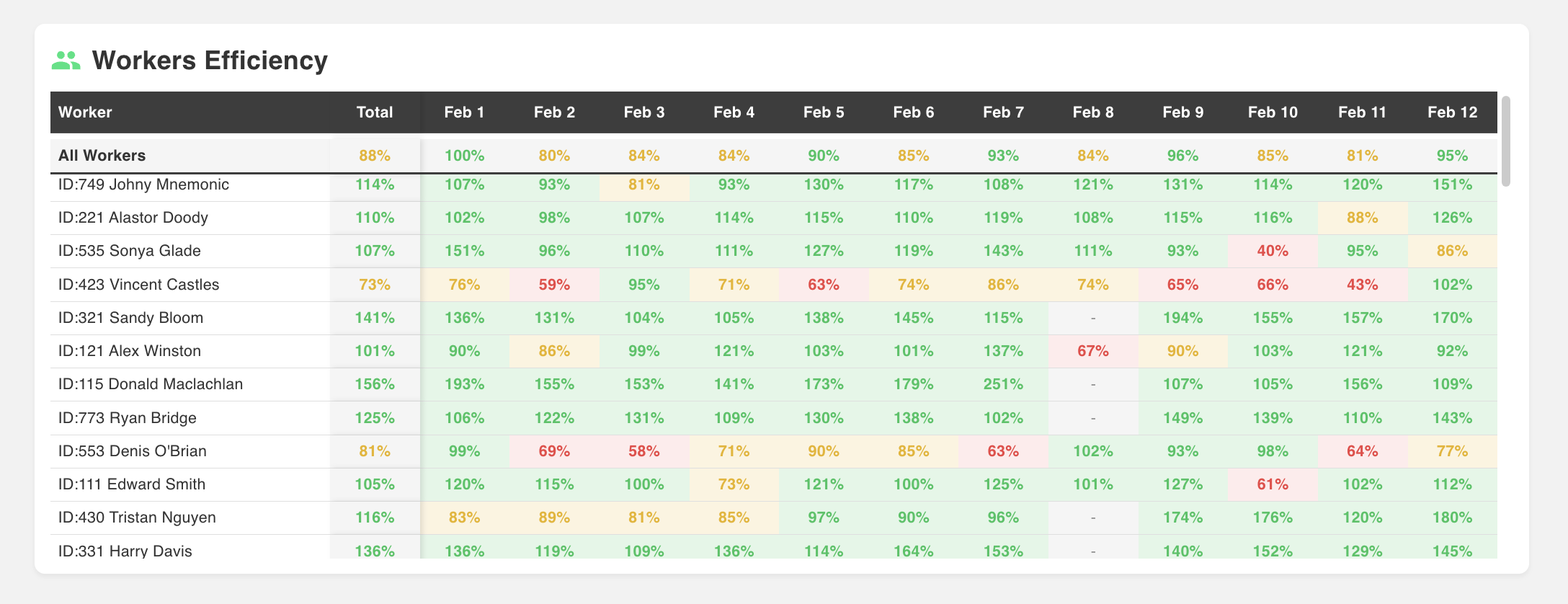
Task: Click the Feb 12 column header
Action: coord(1452,112)
